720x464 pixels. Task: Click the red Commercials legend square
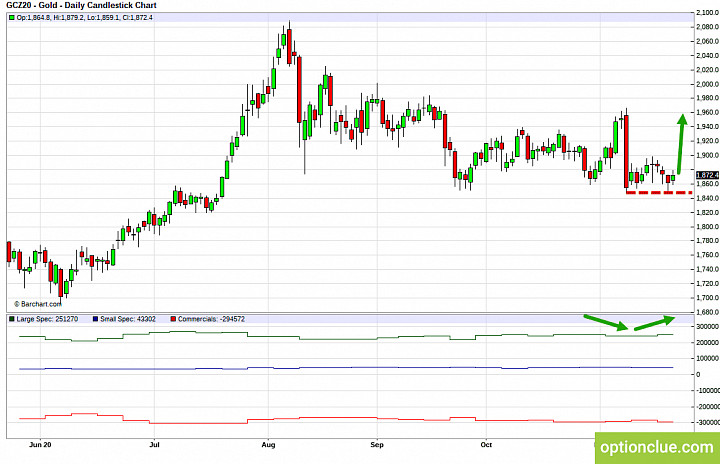(173, 319)
